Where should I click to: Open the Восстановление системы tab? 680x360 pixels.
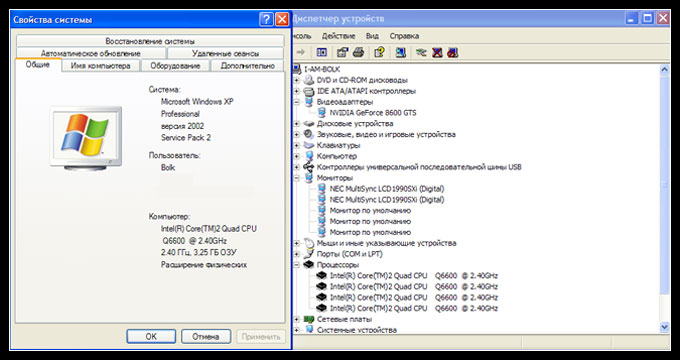point(150,41)
